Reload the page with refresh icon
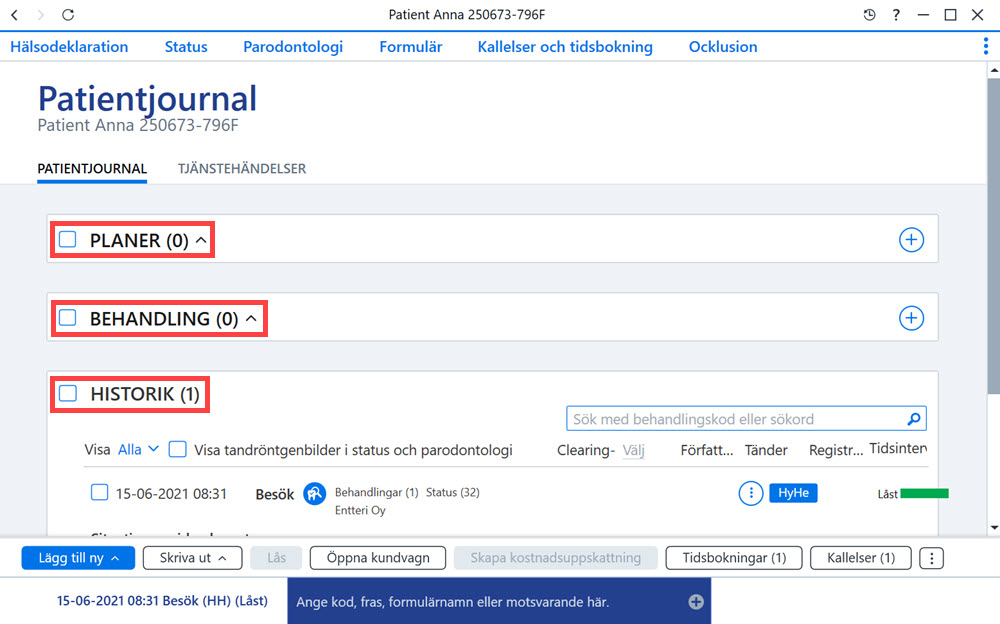The height and width of the screenshot is (624, 1000). point(68,15)
